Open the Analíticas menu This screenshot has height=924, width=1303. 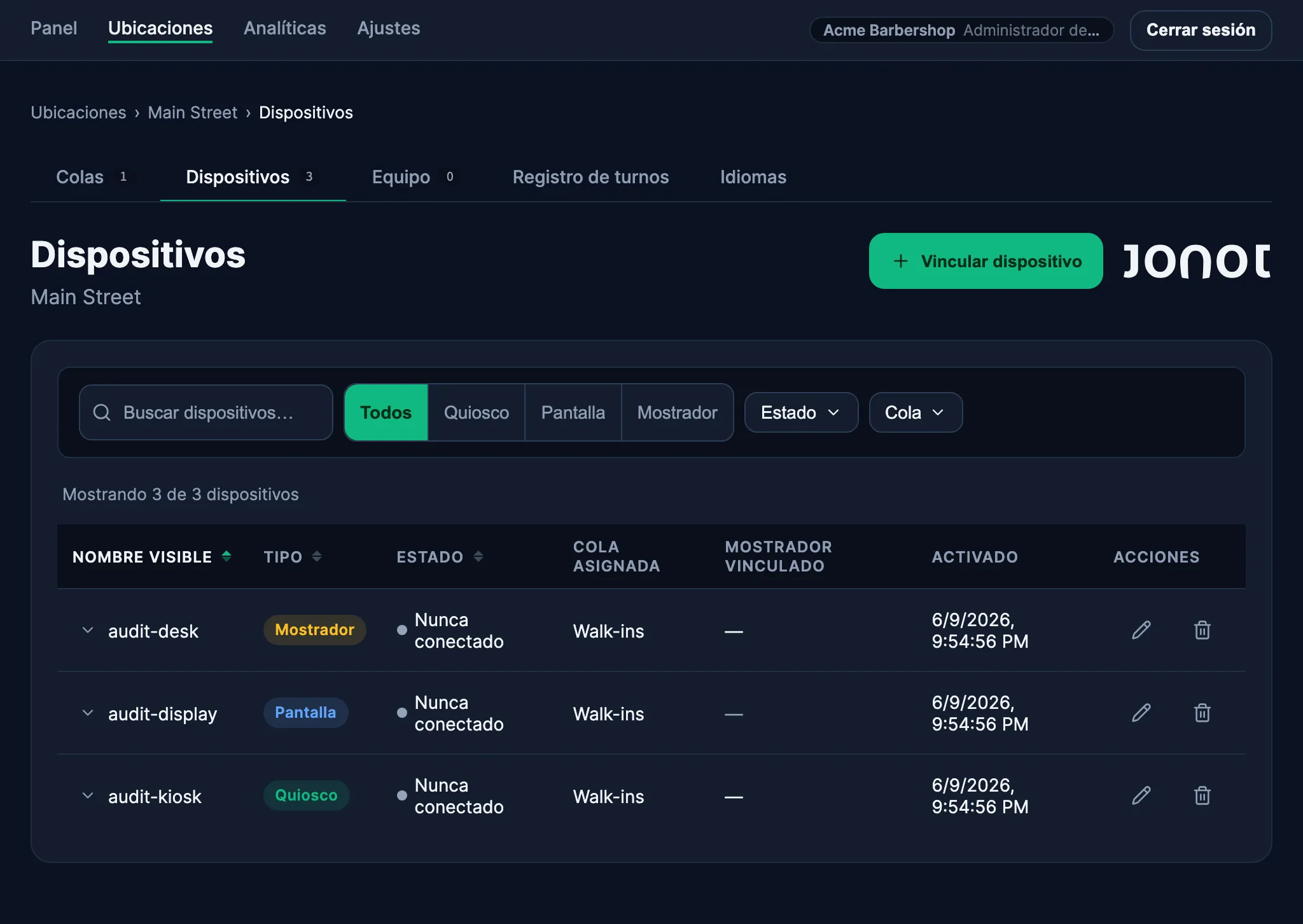coord(285,28)
